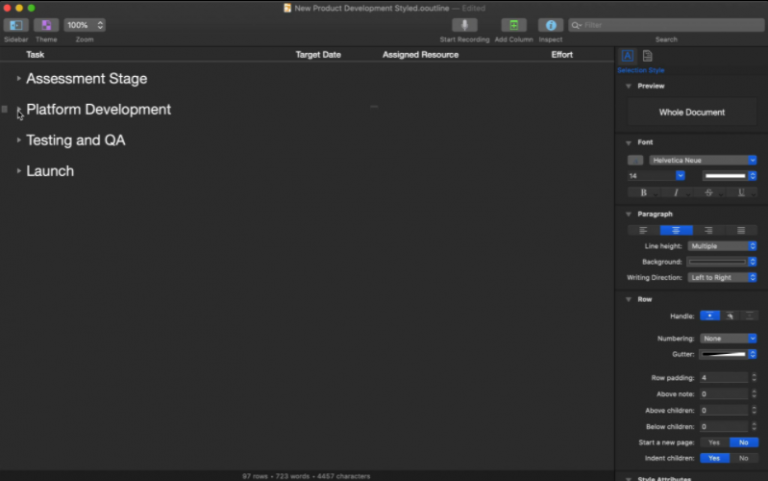Open the Helvetica Neue font dropdown
This screenshot has width=768, height=481.
coord(703,160)
